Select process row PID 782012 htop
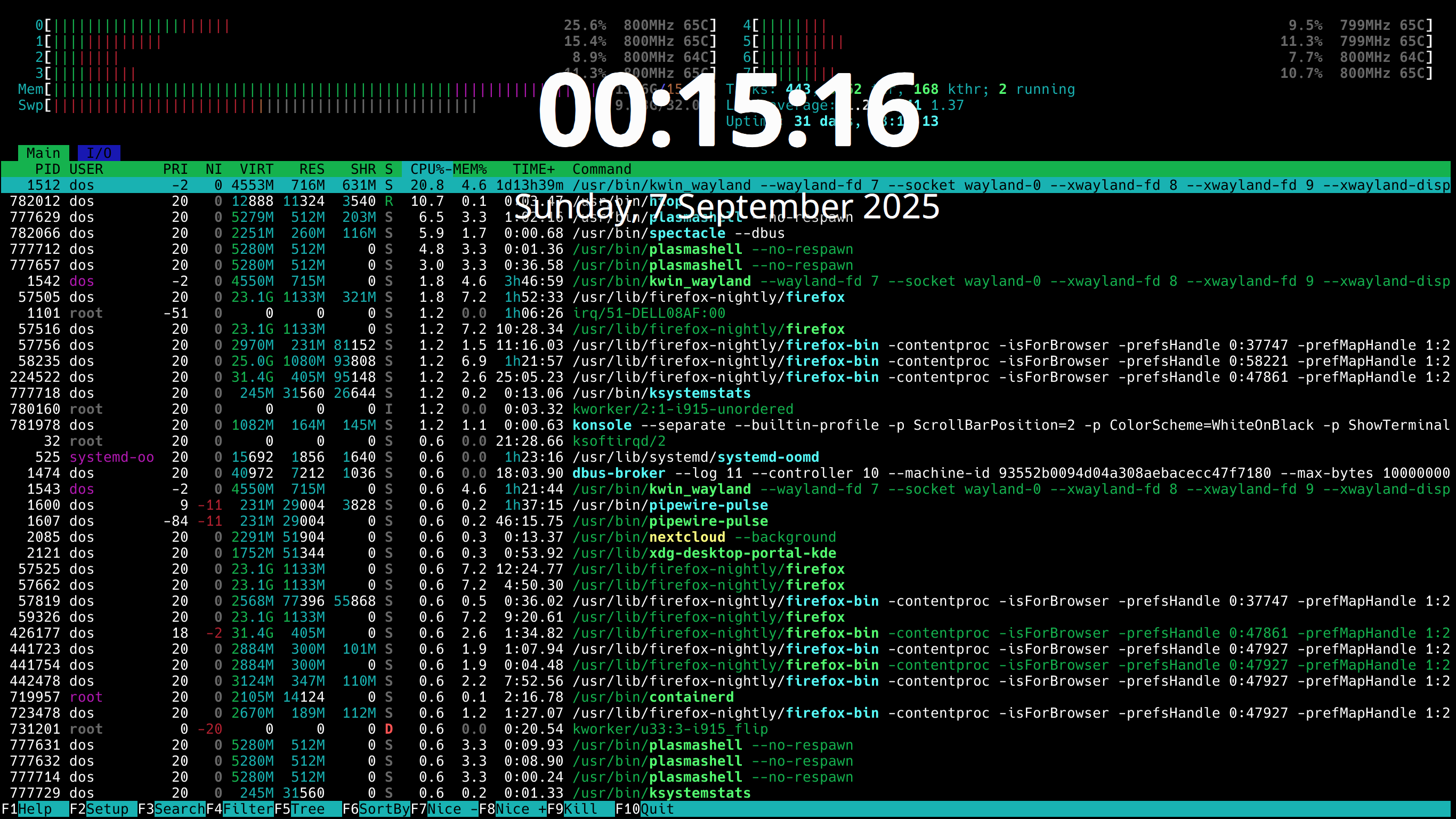 tap(726, 202)
